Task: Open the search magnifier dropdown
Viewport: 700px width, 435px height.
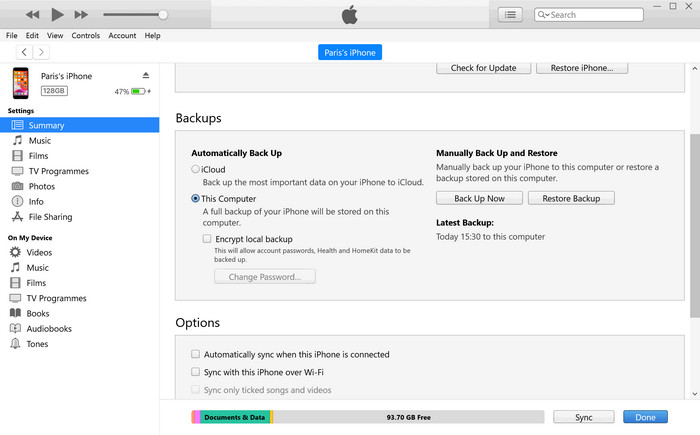Action: pos(543,15)
